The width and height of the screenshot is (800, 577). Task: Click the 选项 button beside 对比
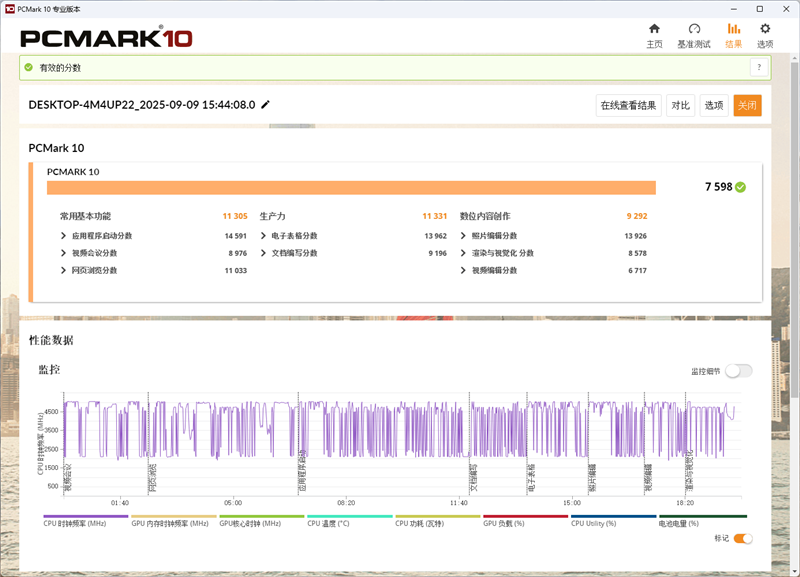(714, 106)
